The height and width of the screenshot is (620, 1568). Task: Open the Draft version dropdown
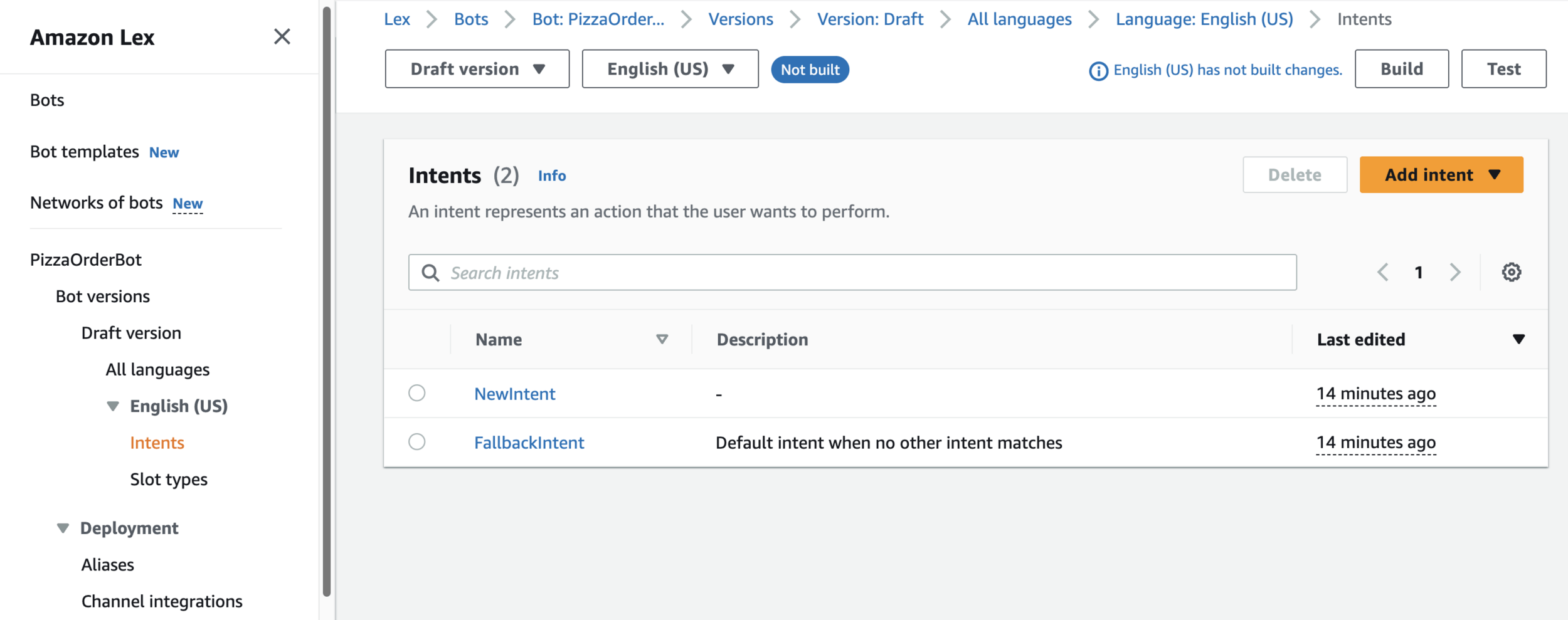pyautogui.click(x=477, y=69)
